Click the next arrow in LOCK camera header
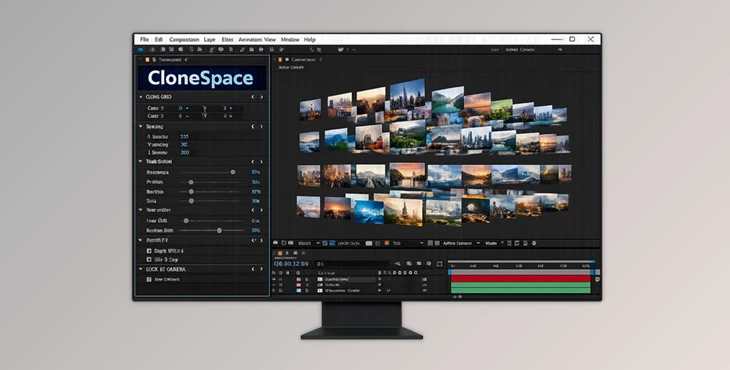The image size is (730, 370). 261,269
